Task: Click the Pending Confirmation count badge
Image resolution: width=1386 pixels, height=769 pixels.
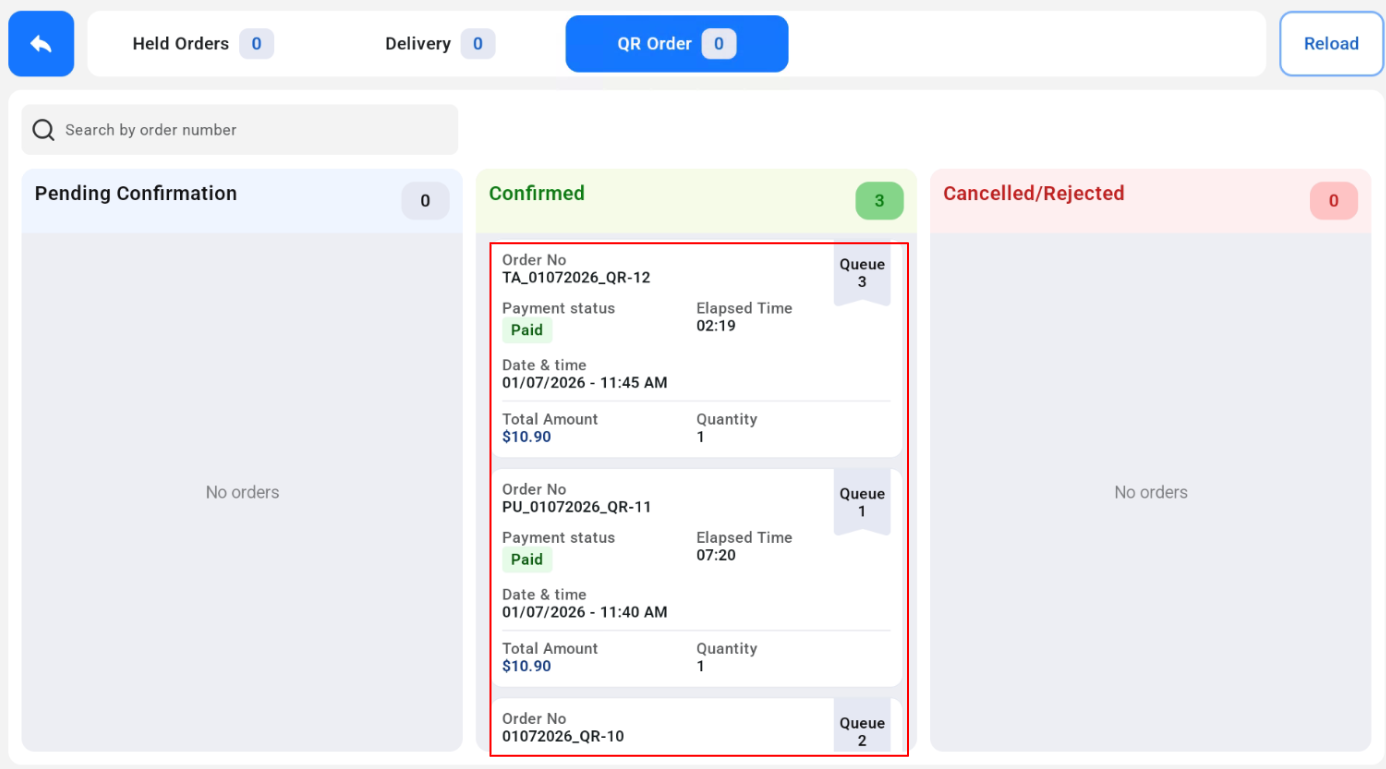Action: click(x=425, y=201)
